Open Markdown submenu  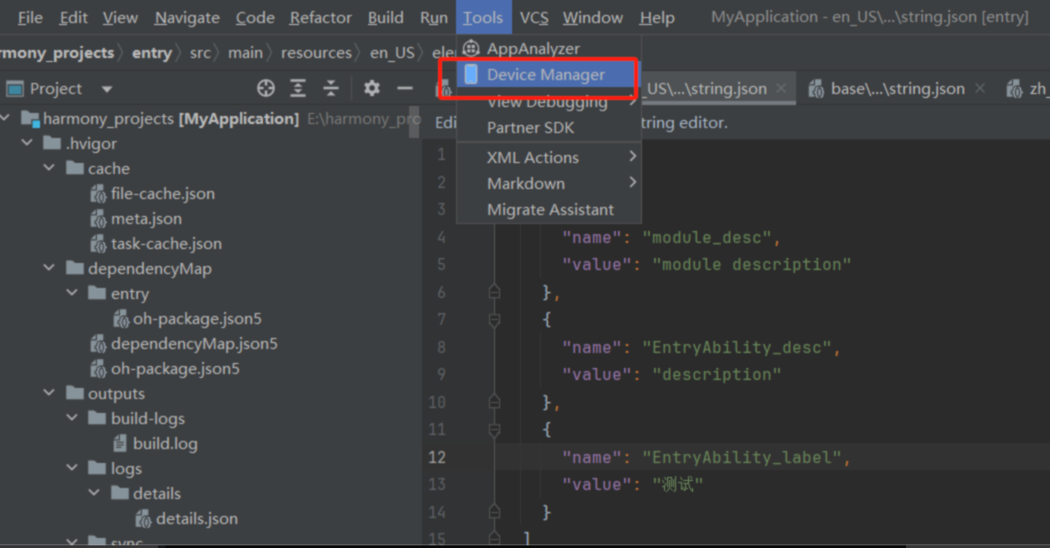[x=548, y=184]
